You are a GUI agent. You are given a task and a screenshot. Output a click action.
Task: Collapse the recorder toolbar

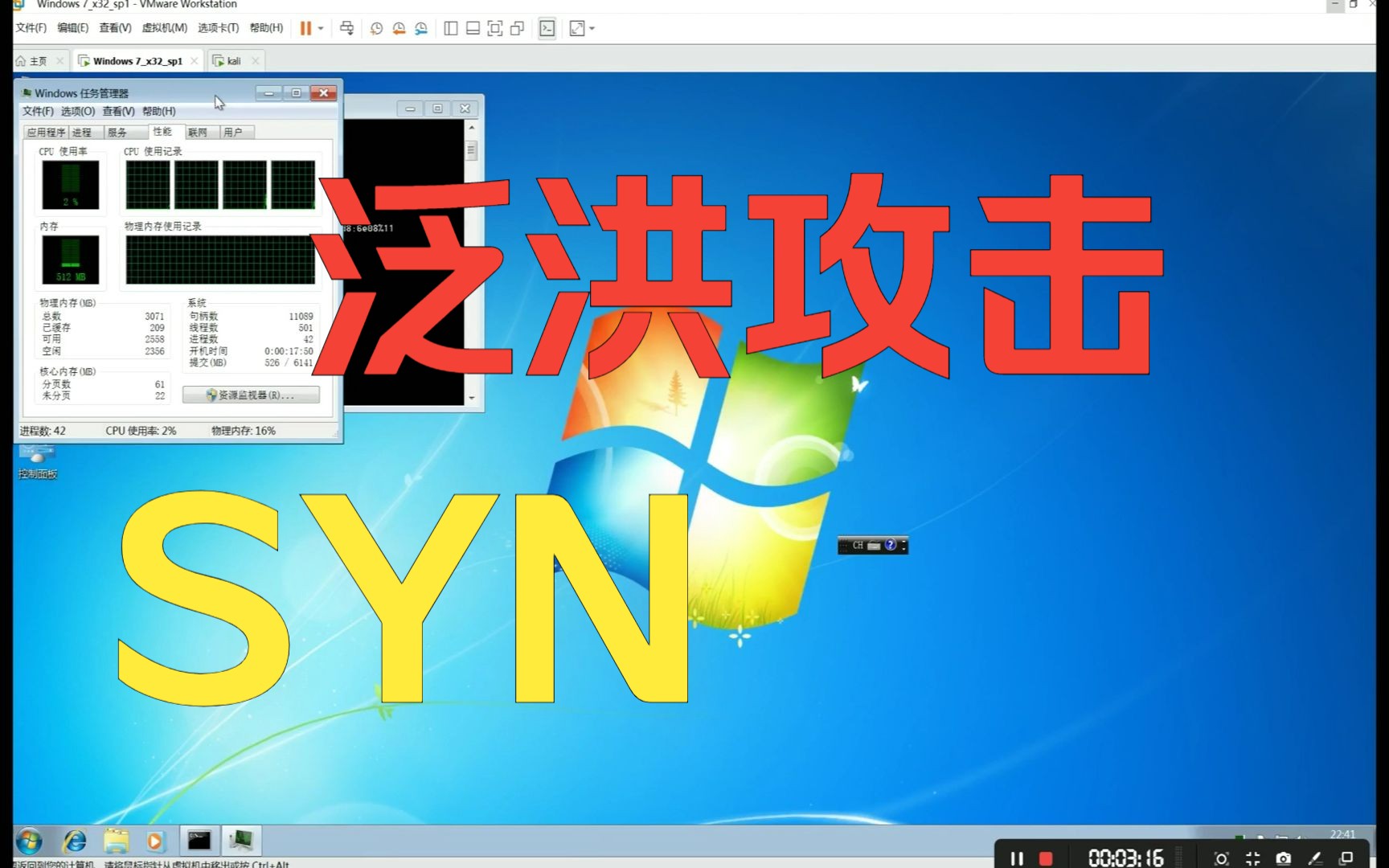tap(1252, 858)
